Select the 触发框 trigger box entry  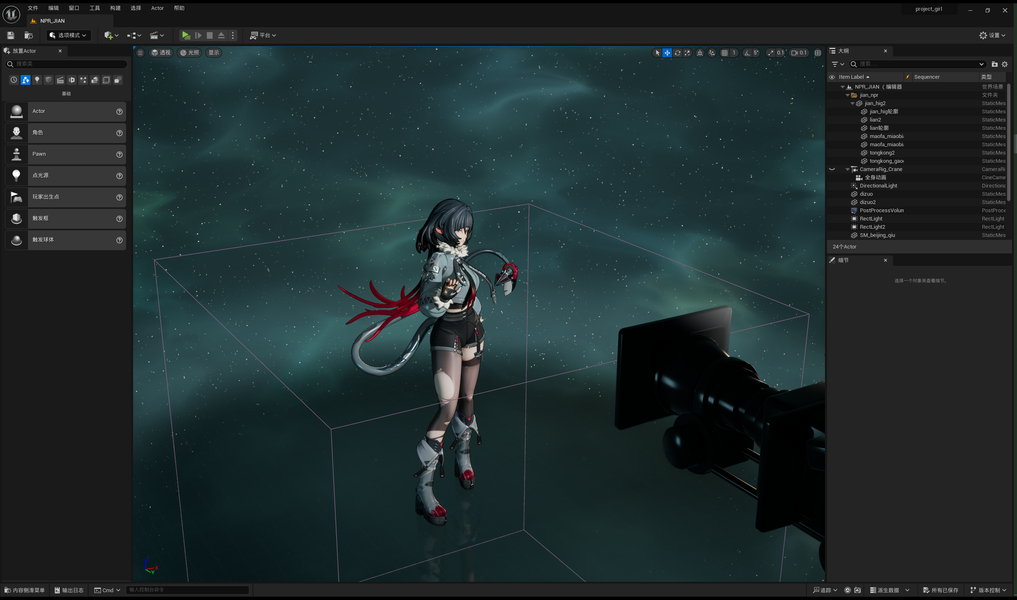(x=66, y=219)
